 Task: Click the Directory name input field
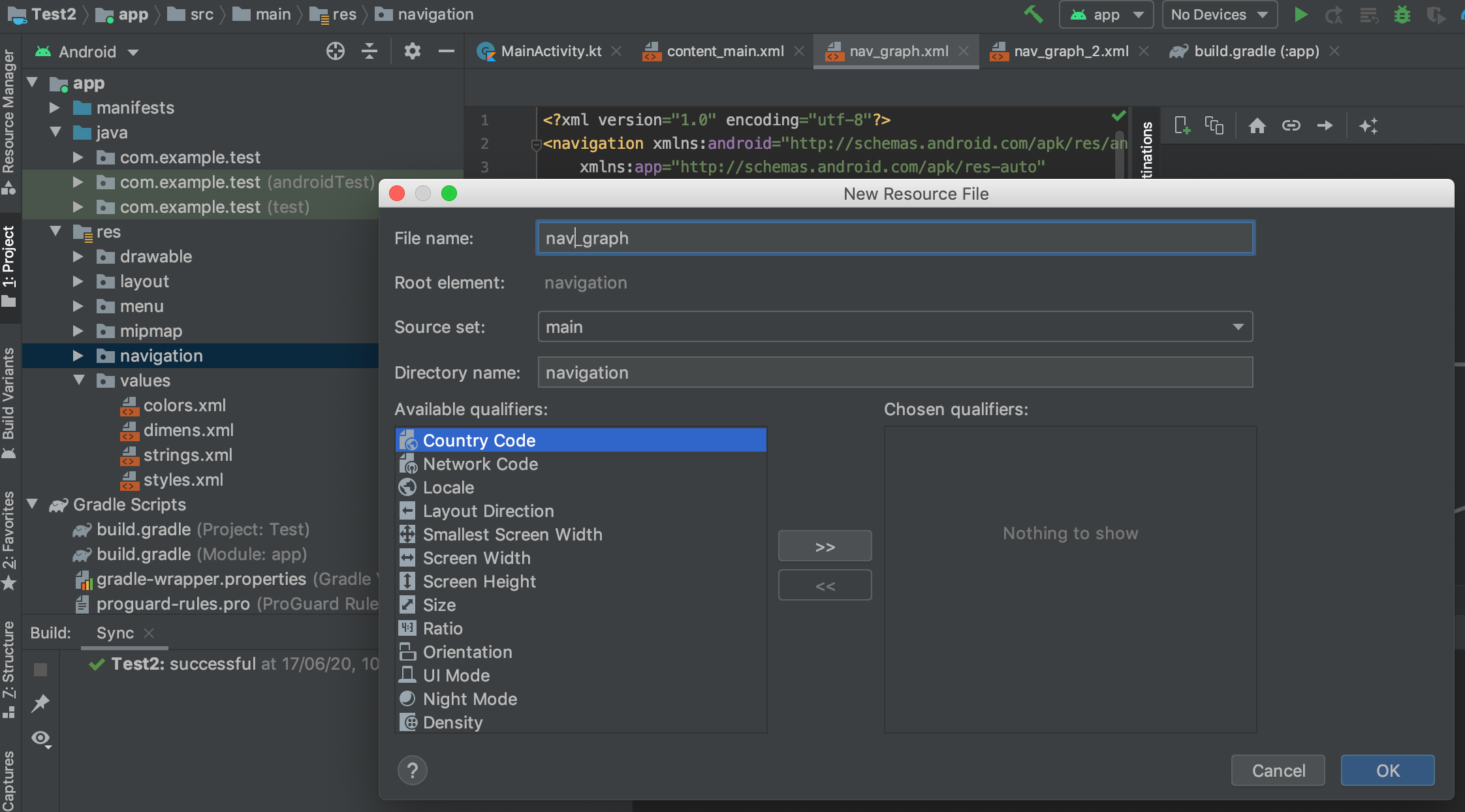(894, 373)
